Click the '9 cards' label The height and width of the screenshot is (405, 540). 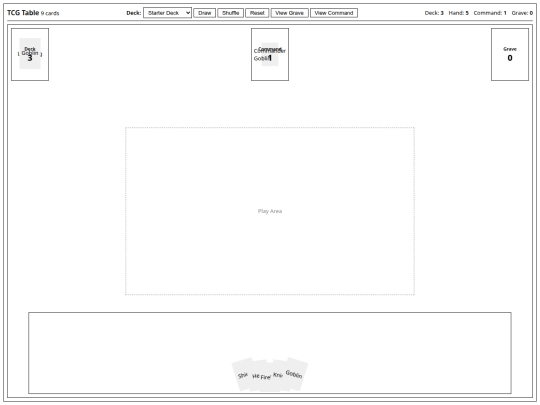tap(50, 13)
